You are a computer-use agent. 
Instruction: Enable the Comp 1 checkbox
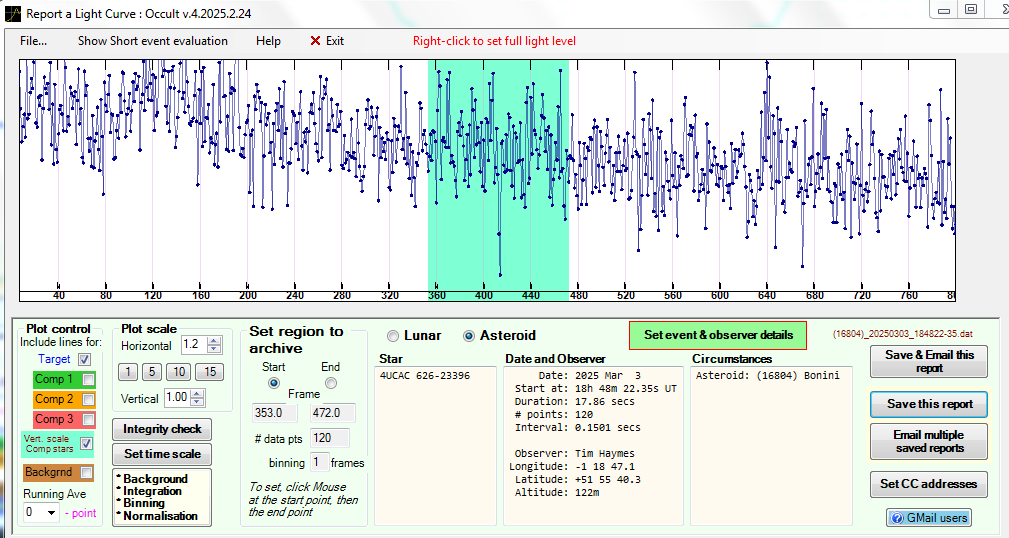[88, 380]
